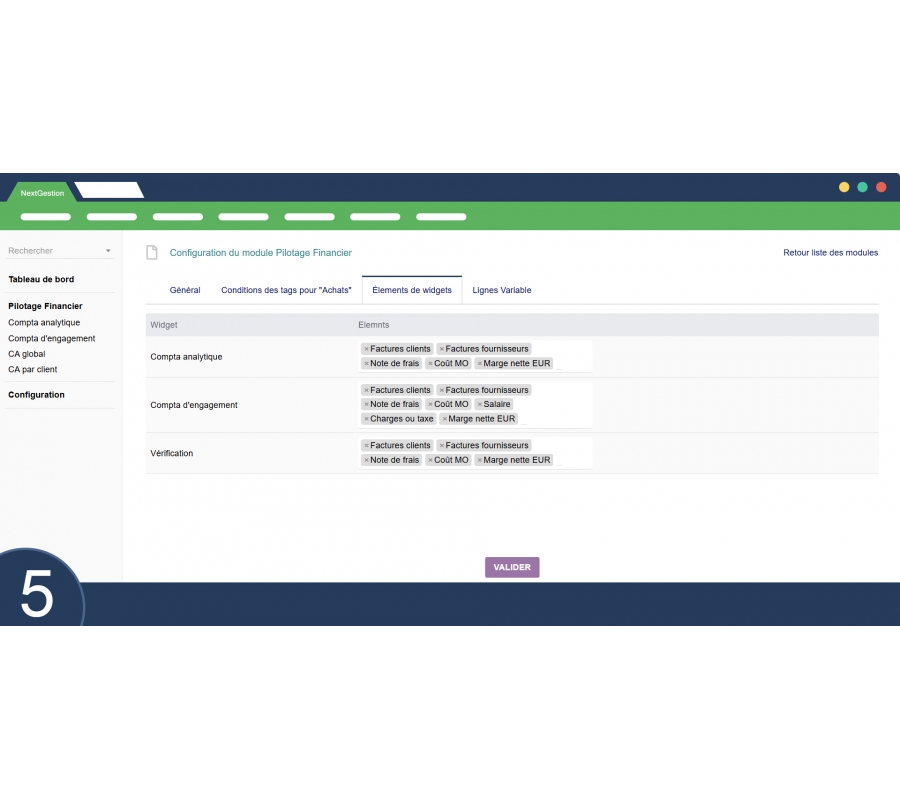Go to CA par client in the sidebar
This screenshot has height=800, width=900.
click(33, 369)
